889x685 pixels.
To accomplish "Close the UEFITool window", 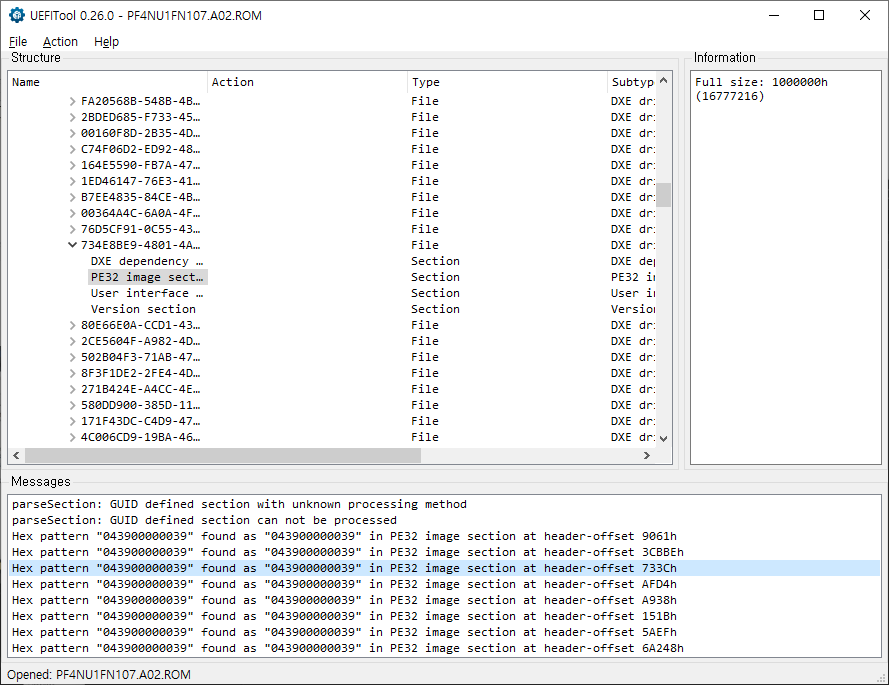I will click(x=865, y=15).
